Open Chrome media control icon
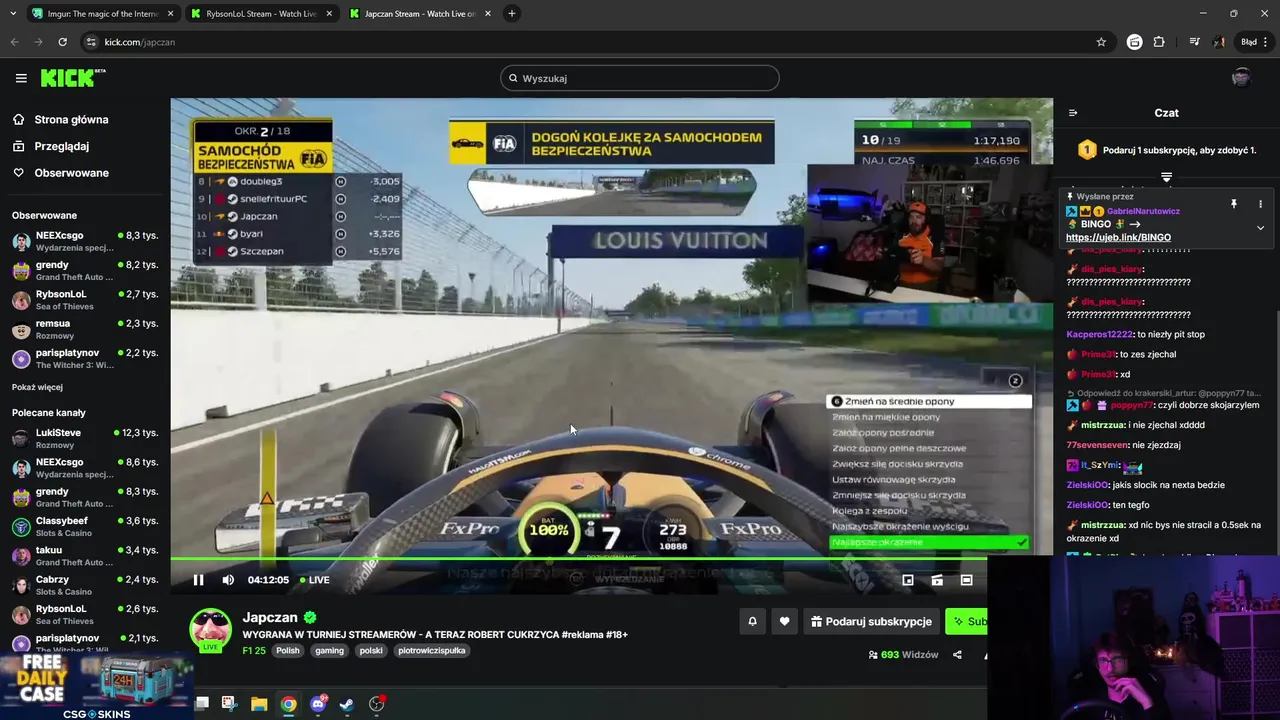 pos(1194,42)
